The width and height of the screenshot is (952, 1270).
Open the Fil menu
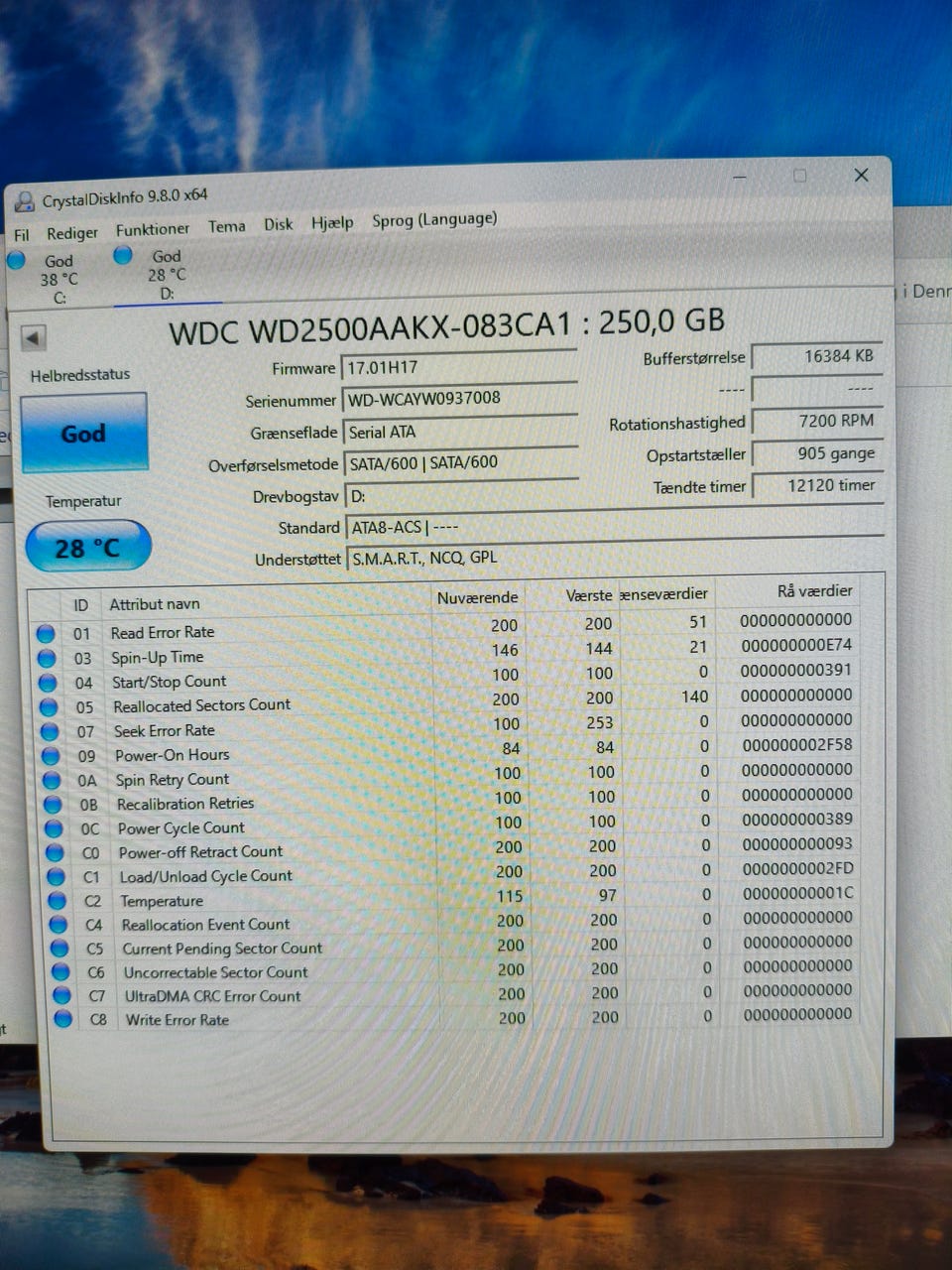pos(22,234)
